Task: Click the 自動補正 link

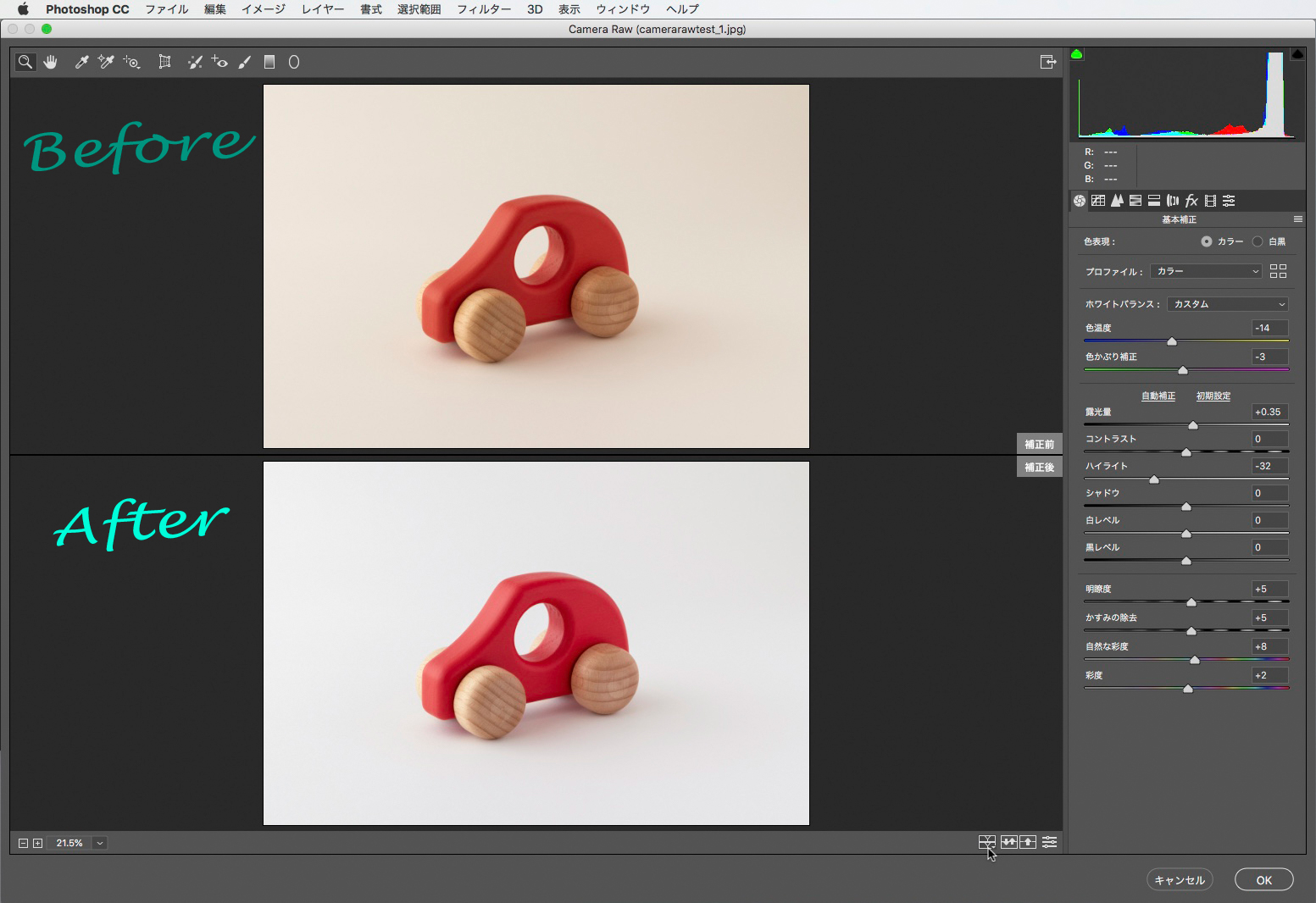Action: 1158,396
